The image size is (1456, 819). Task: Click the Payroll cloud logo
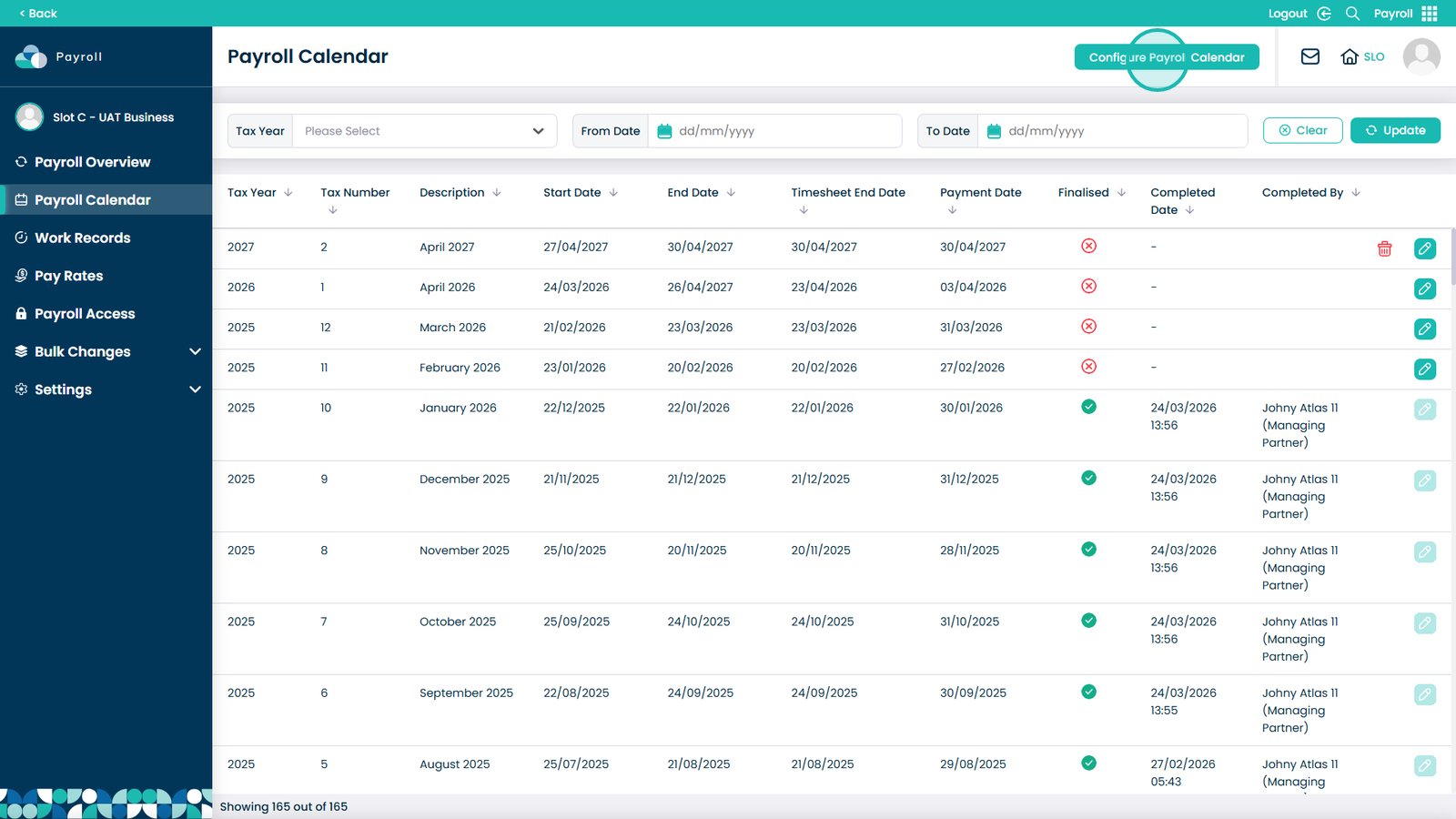(31, 56)
